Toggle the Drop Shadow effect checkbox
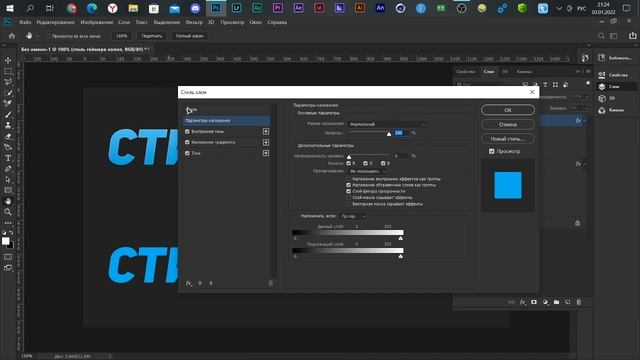Image resolution: width=640 pixels, height=360 pixels. point(187,153)
